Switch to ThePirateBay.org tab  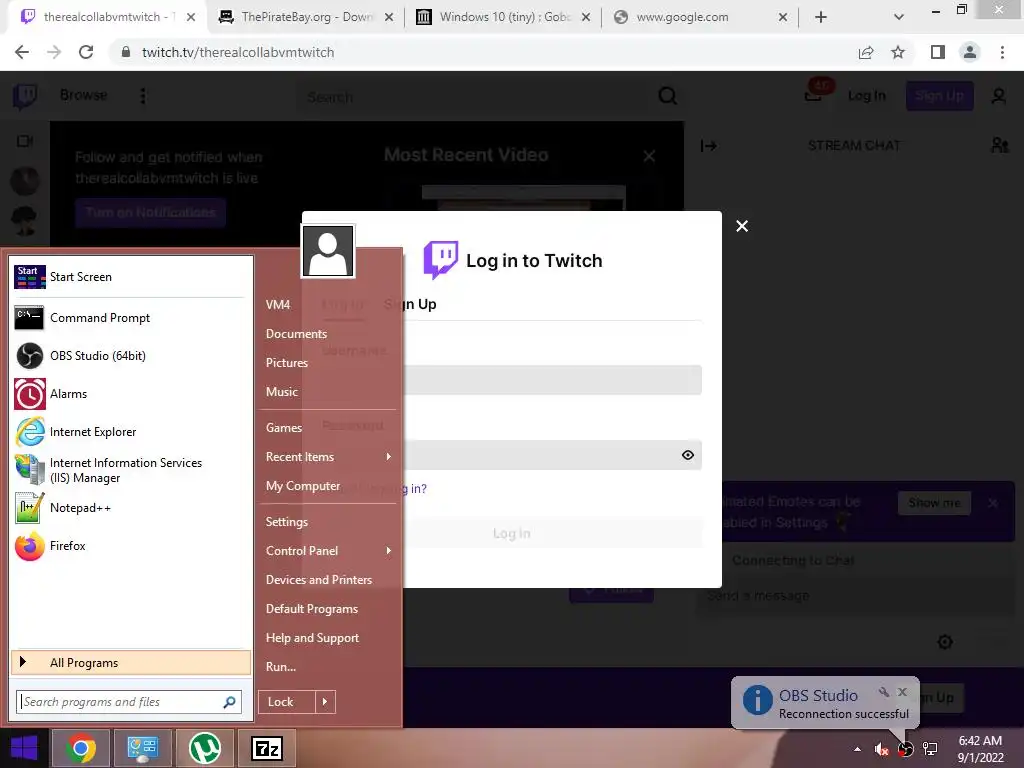tap(306, 17)
